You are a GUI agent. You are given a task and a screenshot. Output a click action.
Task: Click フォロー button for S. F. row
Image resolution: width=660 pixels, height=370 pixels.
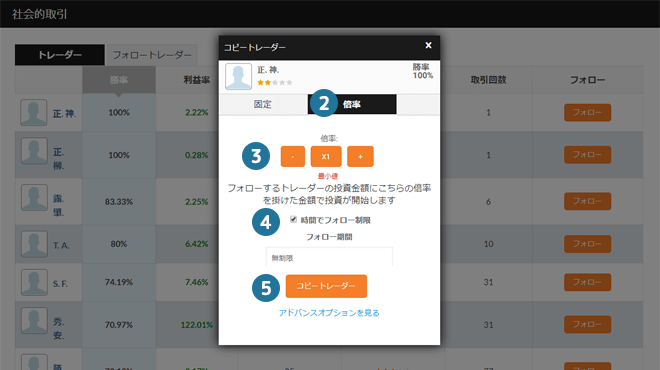tap(587, 282)
